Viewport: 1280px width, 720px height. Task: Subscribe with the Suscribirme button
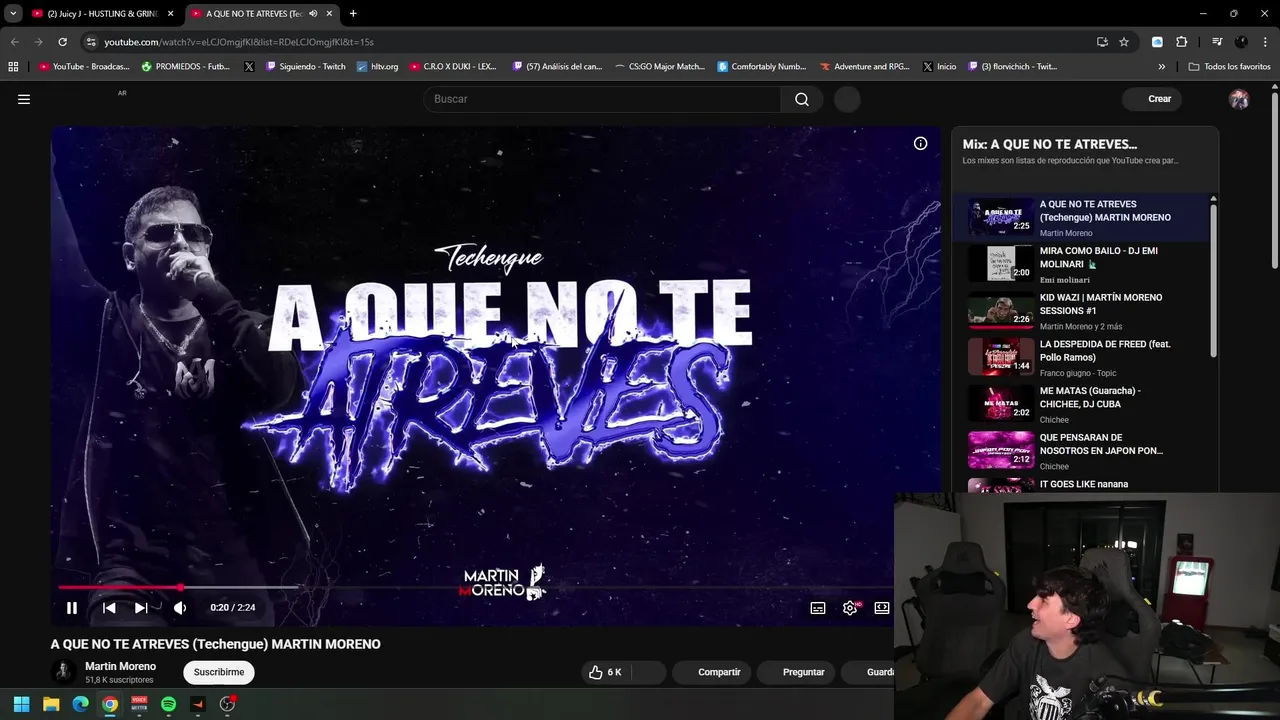pyautogui.click(x=219, y=672)
